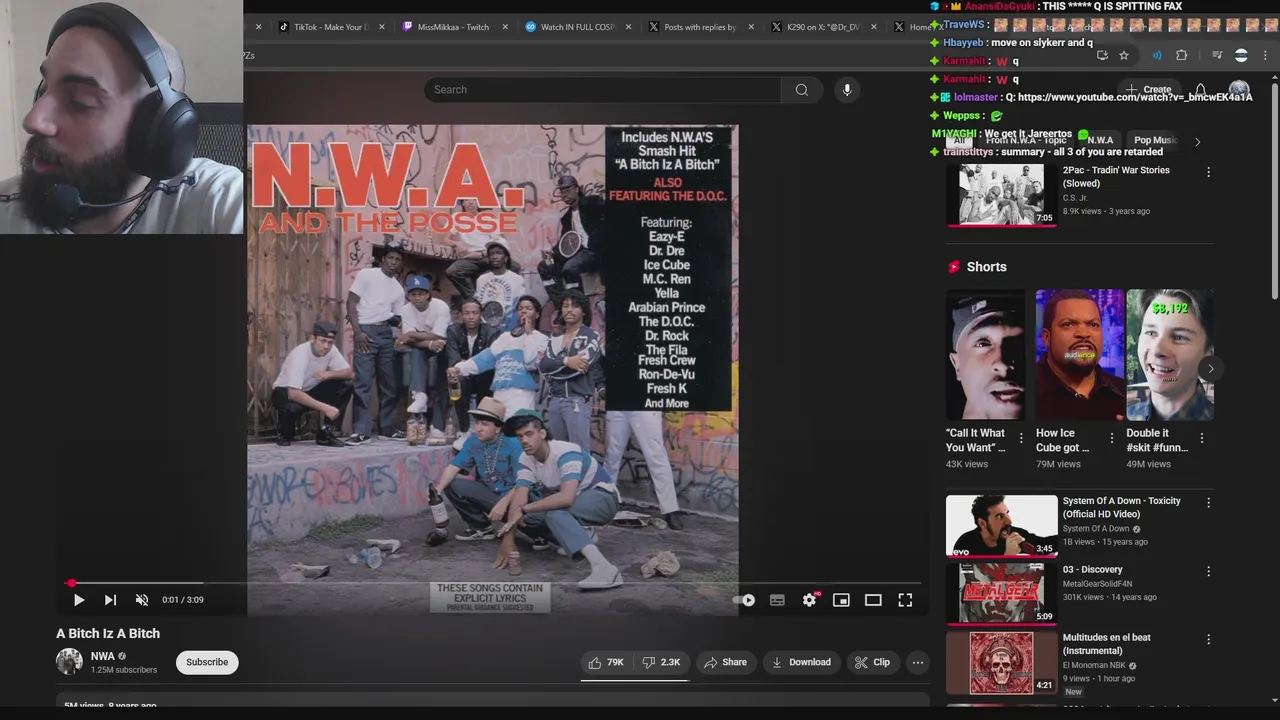Open options for How Ice Cube short
The height and width of the screenshot is (720, 1280).
(1111, 438)
